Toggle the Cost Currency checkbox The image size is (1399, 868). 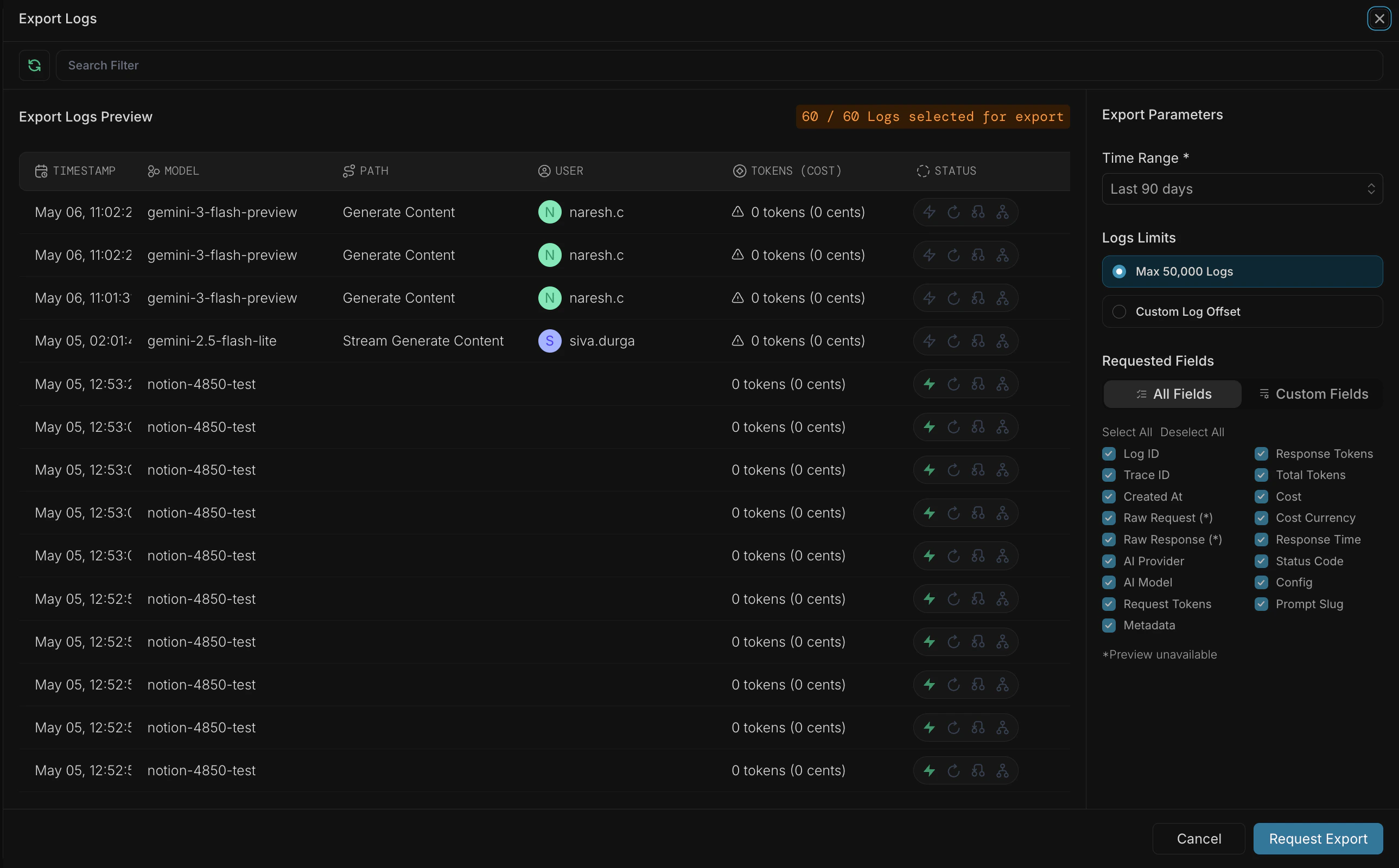point(1261,519)
